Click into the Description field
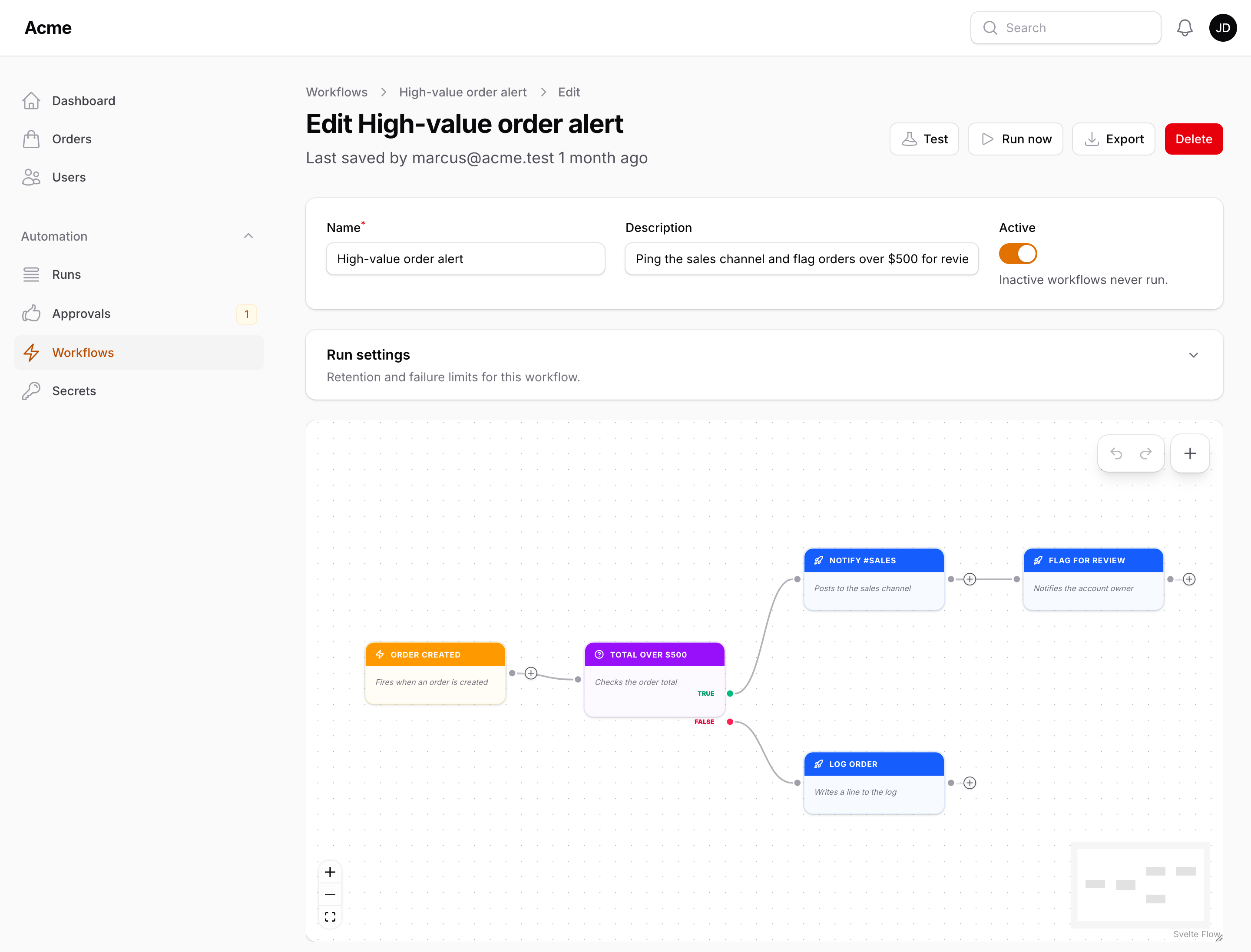 point(801,259)
